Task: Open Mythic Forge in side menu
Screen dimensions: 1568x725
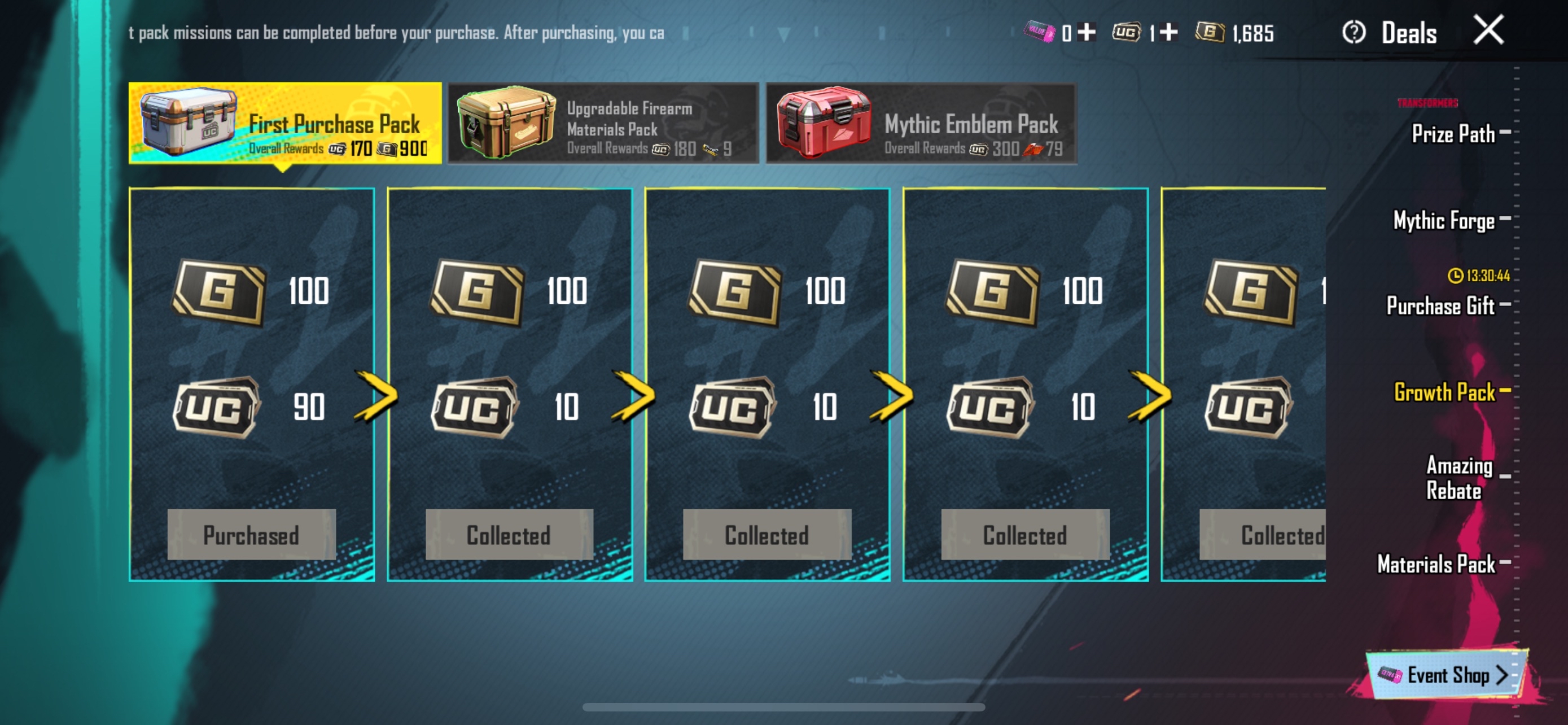Action: (1444, 220)
